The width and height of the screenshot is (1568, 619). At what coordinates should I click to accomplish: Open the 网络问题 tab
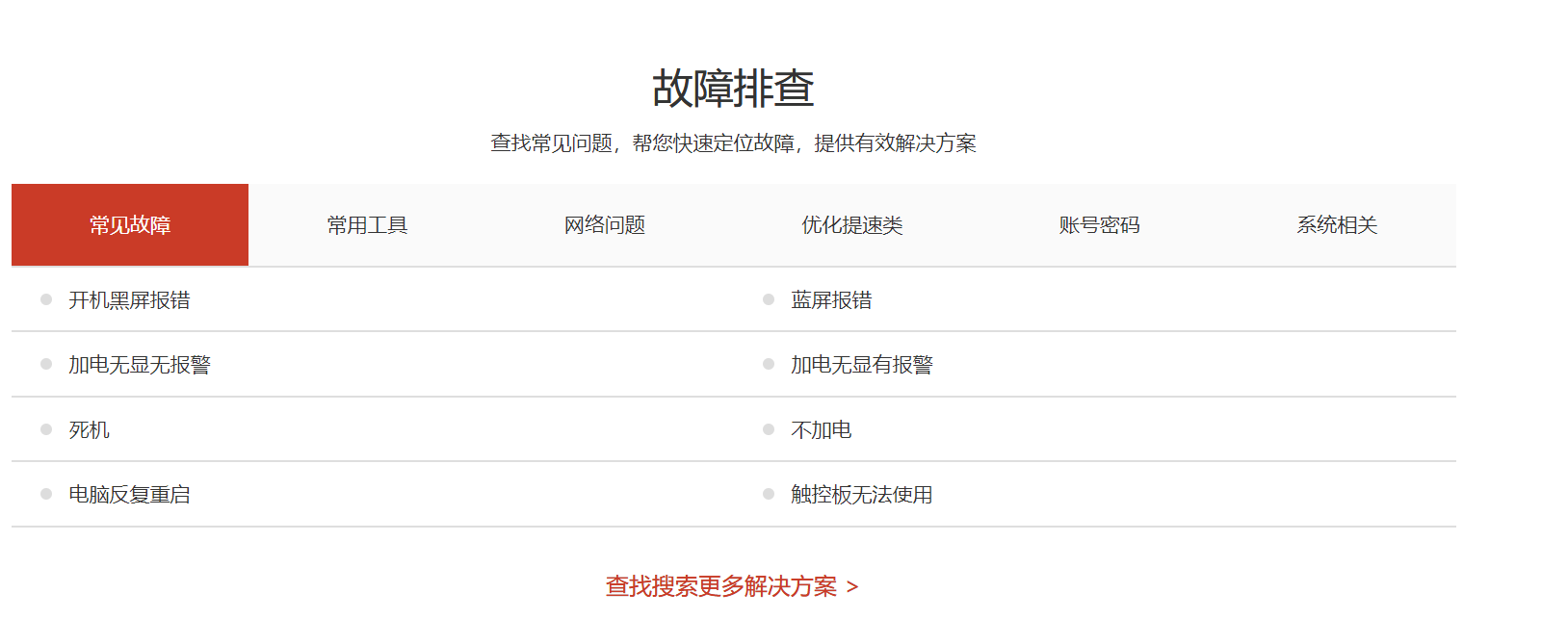pyautogui.click(x=605, y=225)
